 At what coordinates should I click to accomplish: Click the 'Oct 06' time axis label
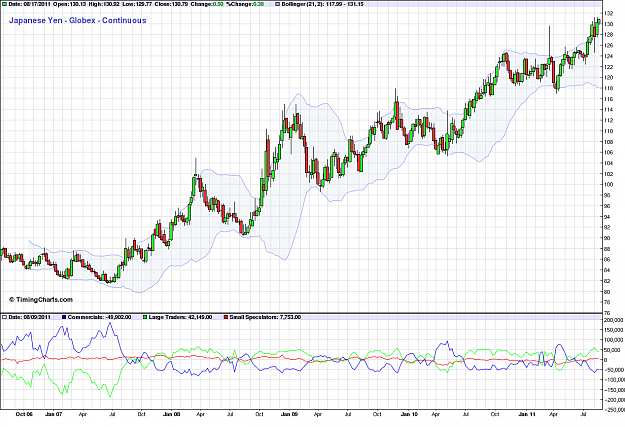coord(24,414)
